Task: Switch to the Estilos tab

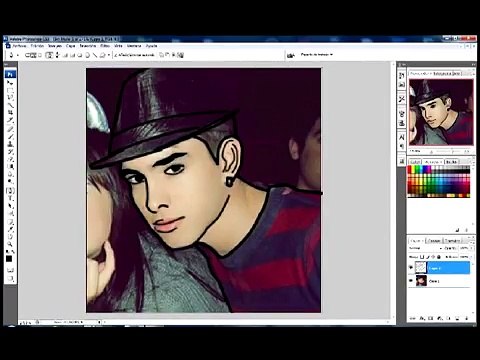Action: pyautogui.click(x=452, y=162)
